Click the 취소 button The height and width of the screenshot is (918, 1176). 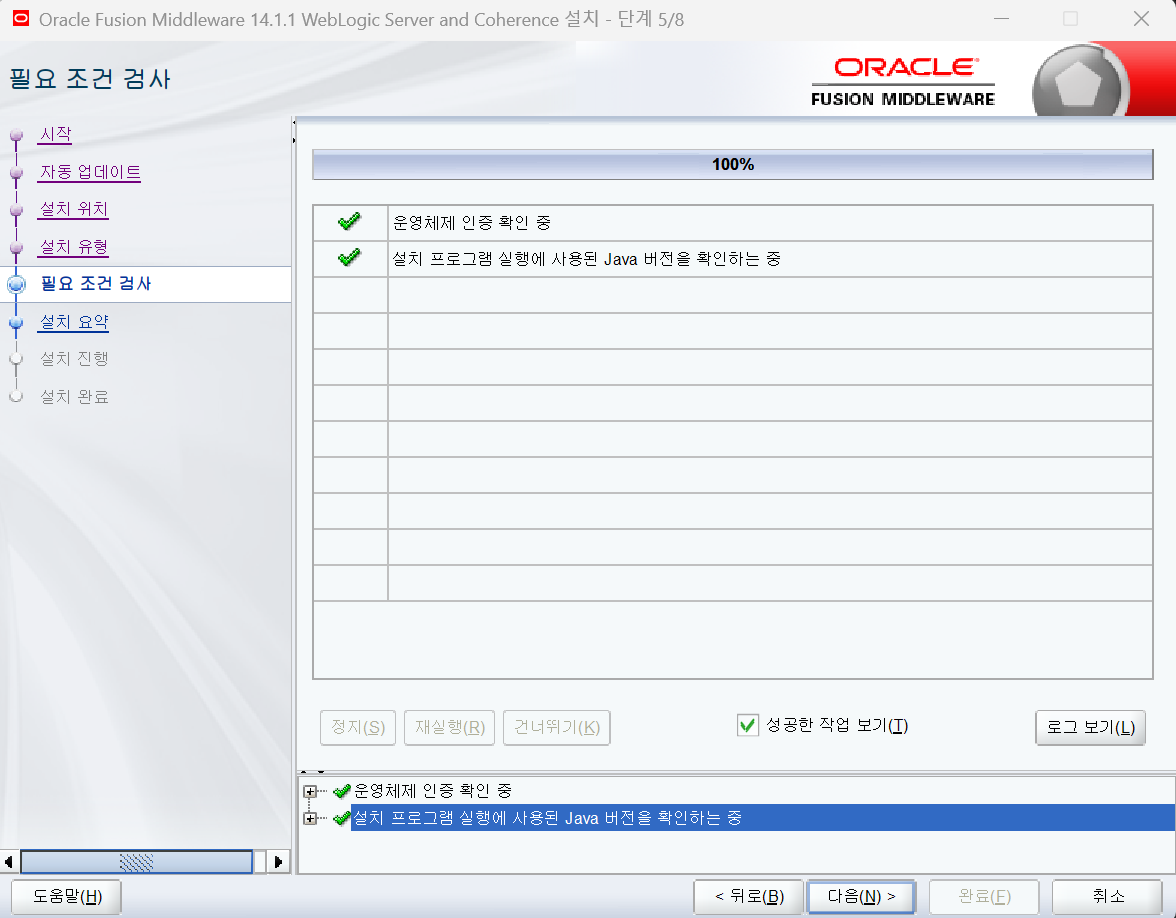point(1108,896)
